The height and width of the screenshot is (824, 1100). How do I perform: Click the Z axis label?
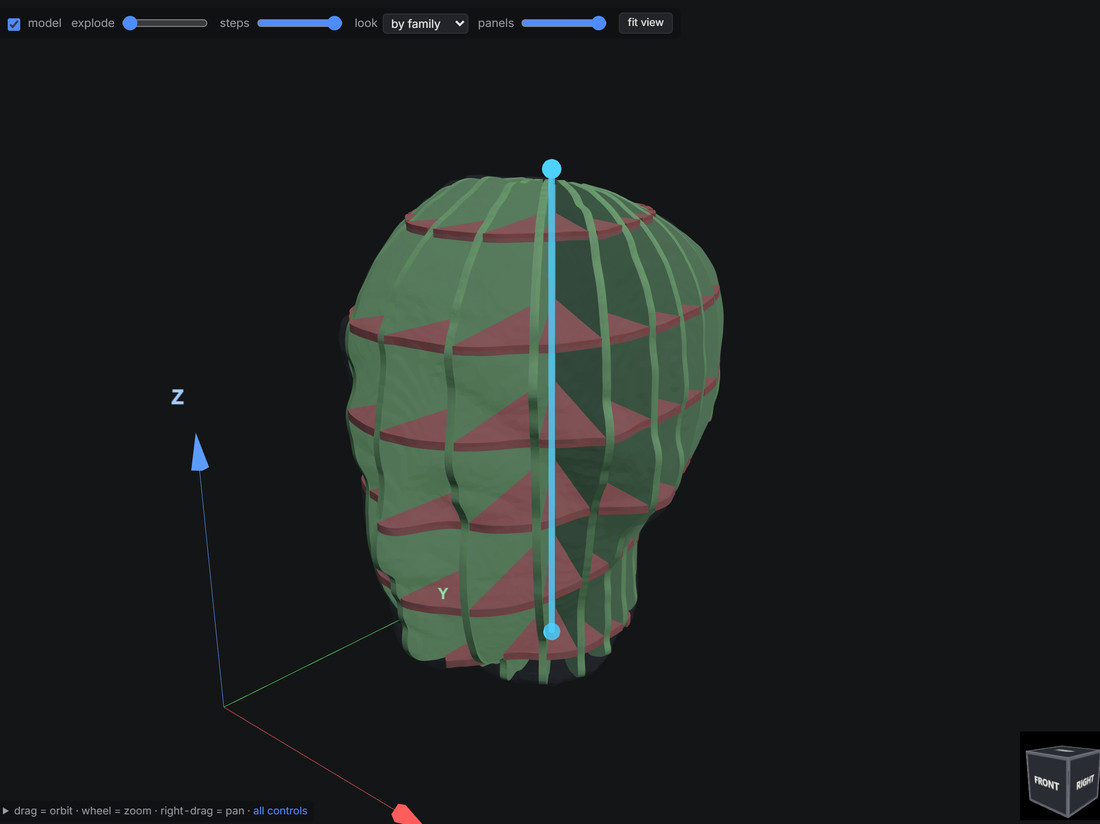pyautogui.click(x=177, y=397)
